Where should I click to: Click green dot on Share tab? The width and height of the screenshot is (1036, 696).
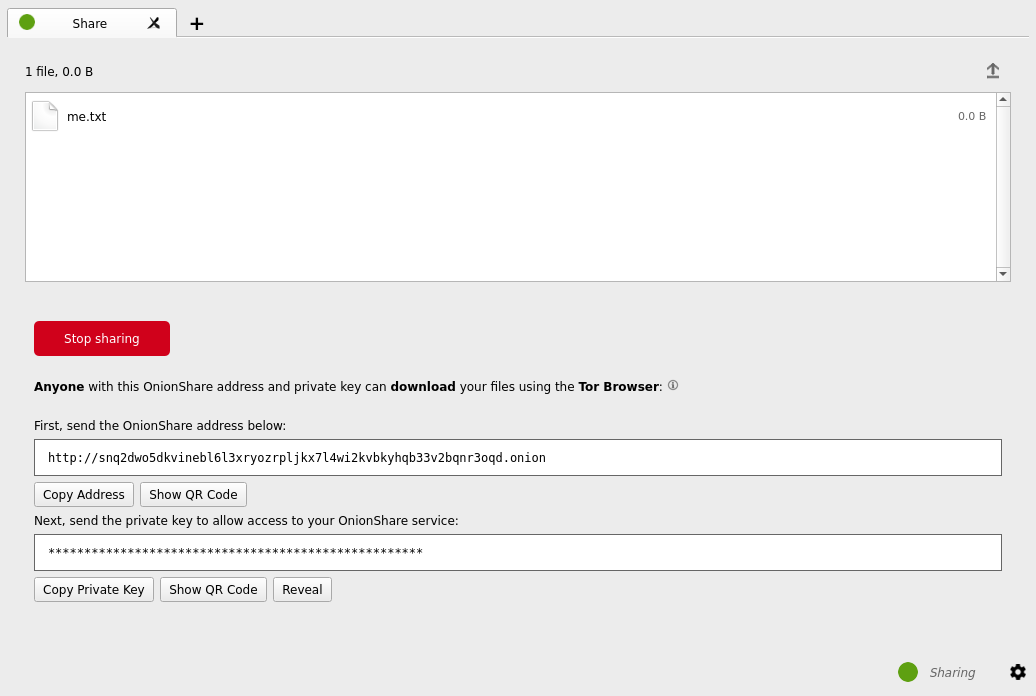click(x=27, y=22)
